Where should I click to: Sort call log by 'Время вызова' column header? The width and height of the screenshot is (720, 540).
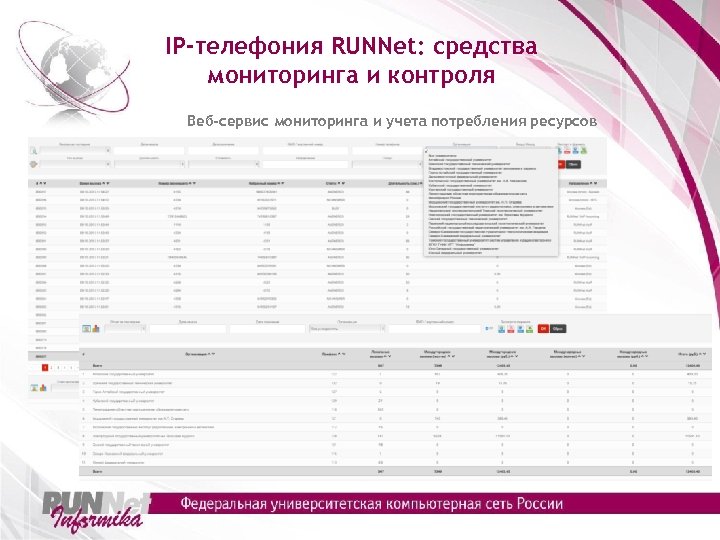coord(94,184)
